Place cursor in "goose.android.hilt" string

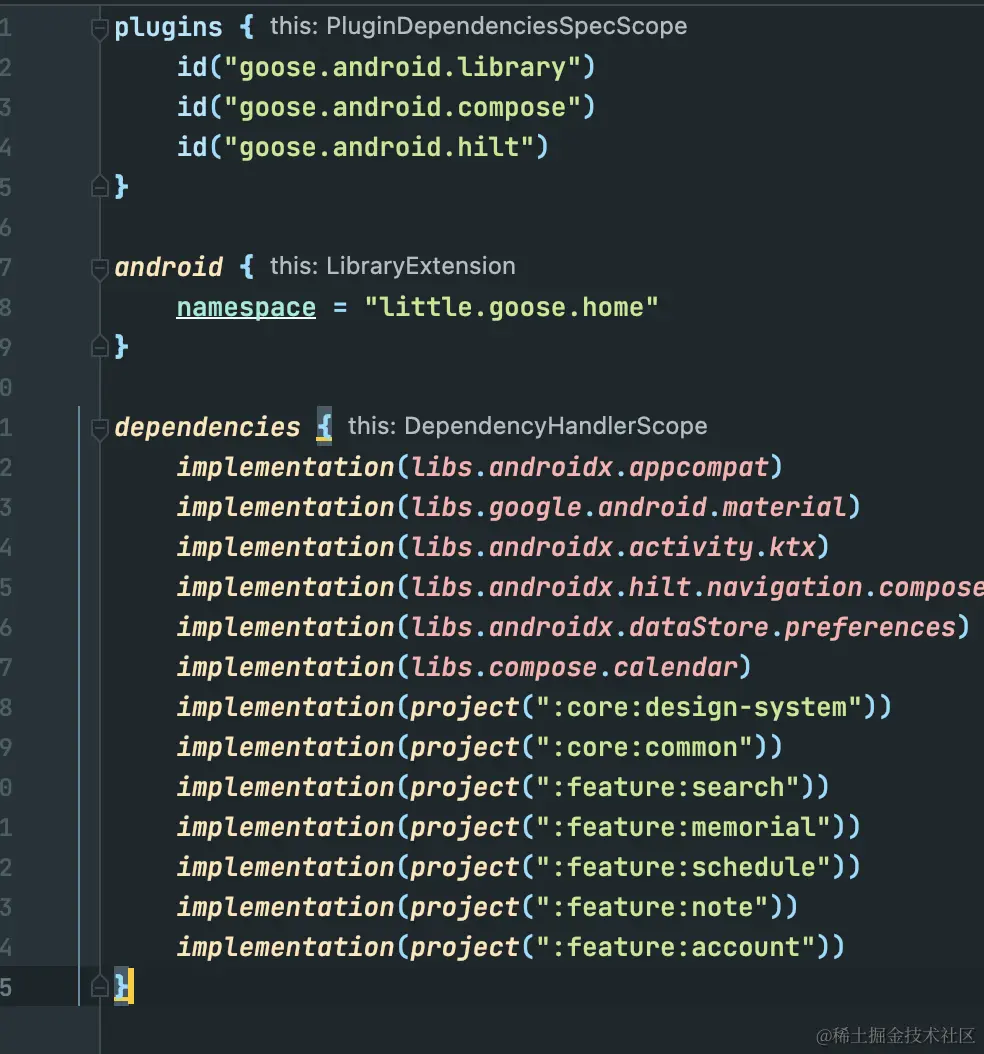pyautogui.click(x=379, y=147)
